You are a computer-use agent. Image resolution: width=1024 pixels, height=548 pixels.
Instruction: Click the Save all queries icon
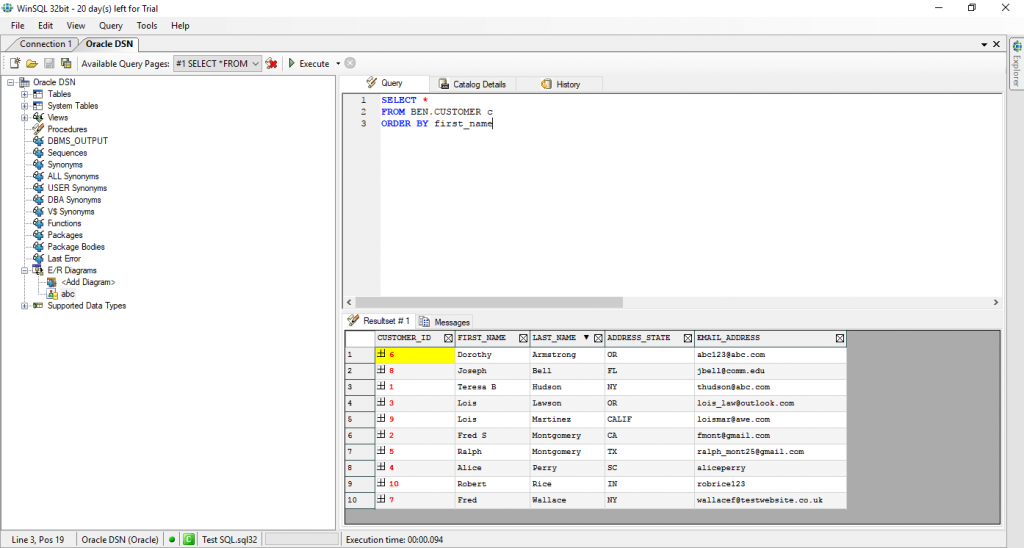66,63
